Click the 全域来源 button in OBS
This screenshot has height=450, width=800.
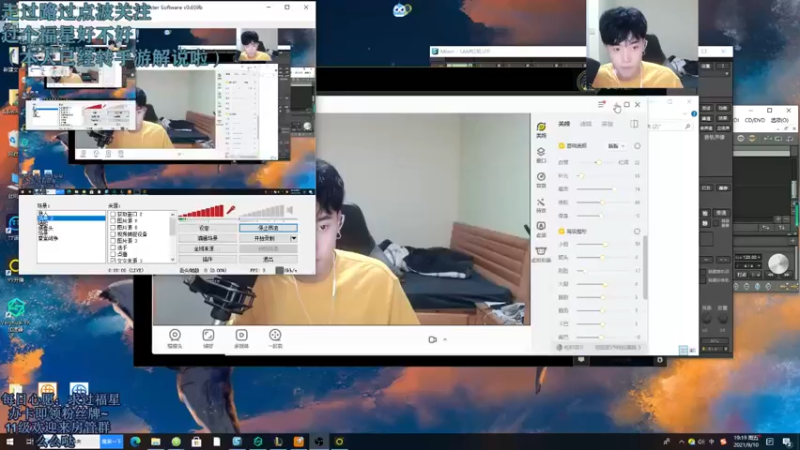point(207,248)
